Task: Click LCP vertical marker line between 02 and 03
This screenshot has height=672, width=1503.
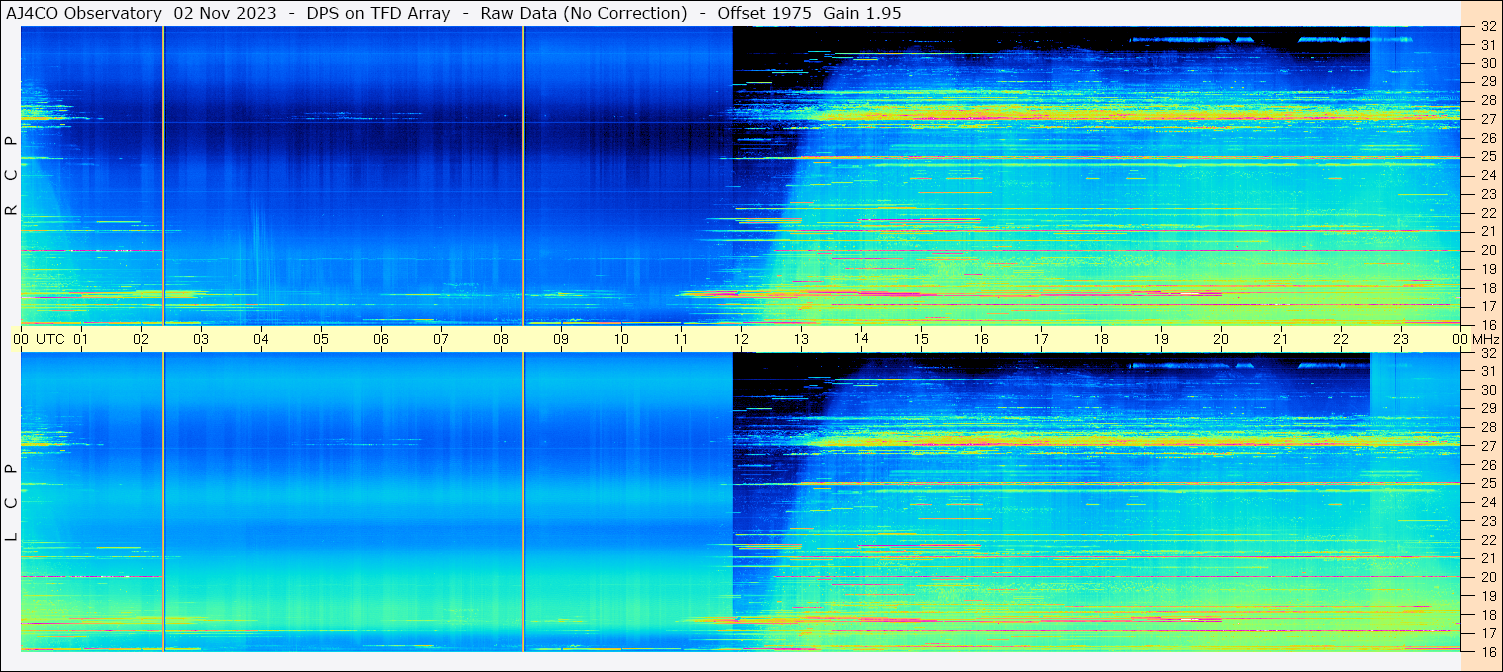Action: (162, 502)
